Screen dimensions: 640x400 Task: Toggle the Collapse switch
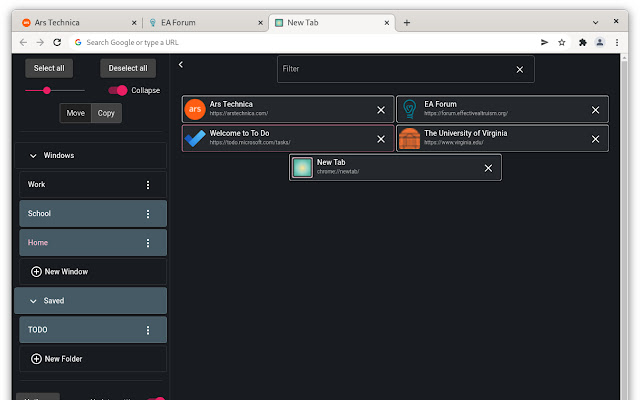pyautogui.click(x=118, y=90)
